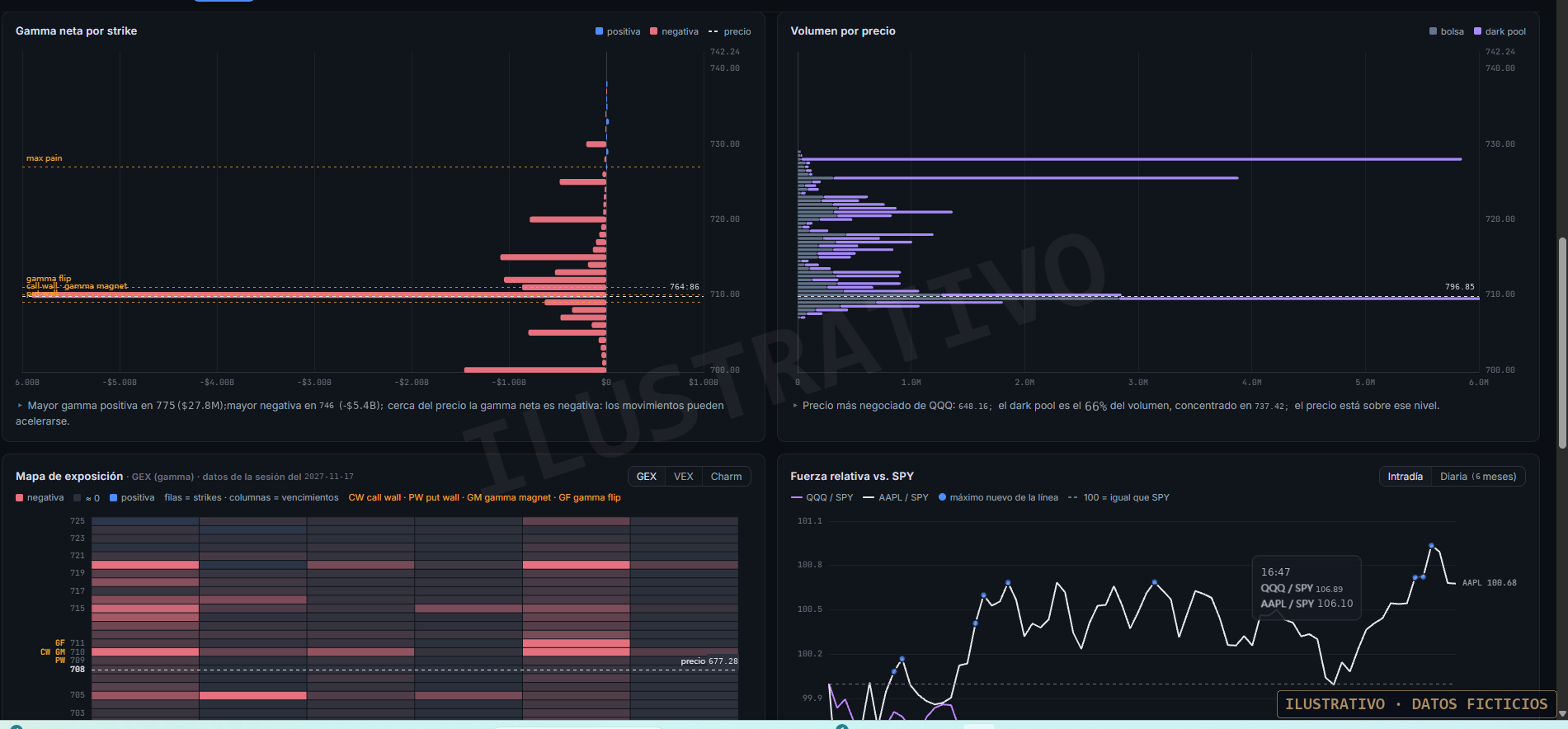Image resolution: width=1568 pixels, height=729 pixels.
Task: Click the vertical page scrollbar thumb
Action: (x=1561, y=343)
